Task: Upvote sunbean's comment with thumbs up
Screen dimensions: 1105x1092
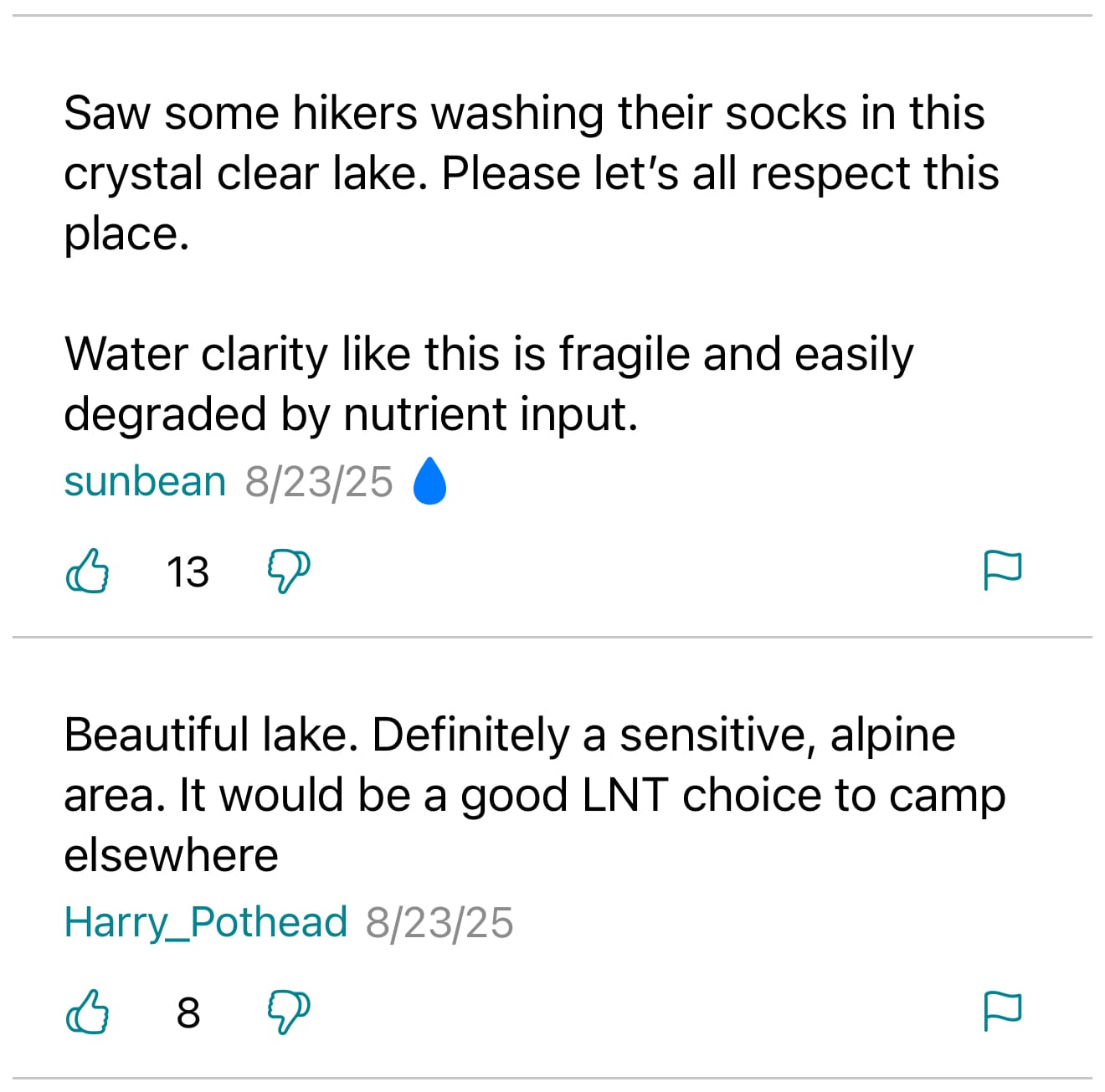Action: [87, 572]
